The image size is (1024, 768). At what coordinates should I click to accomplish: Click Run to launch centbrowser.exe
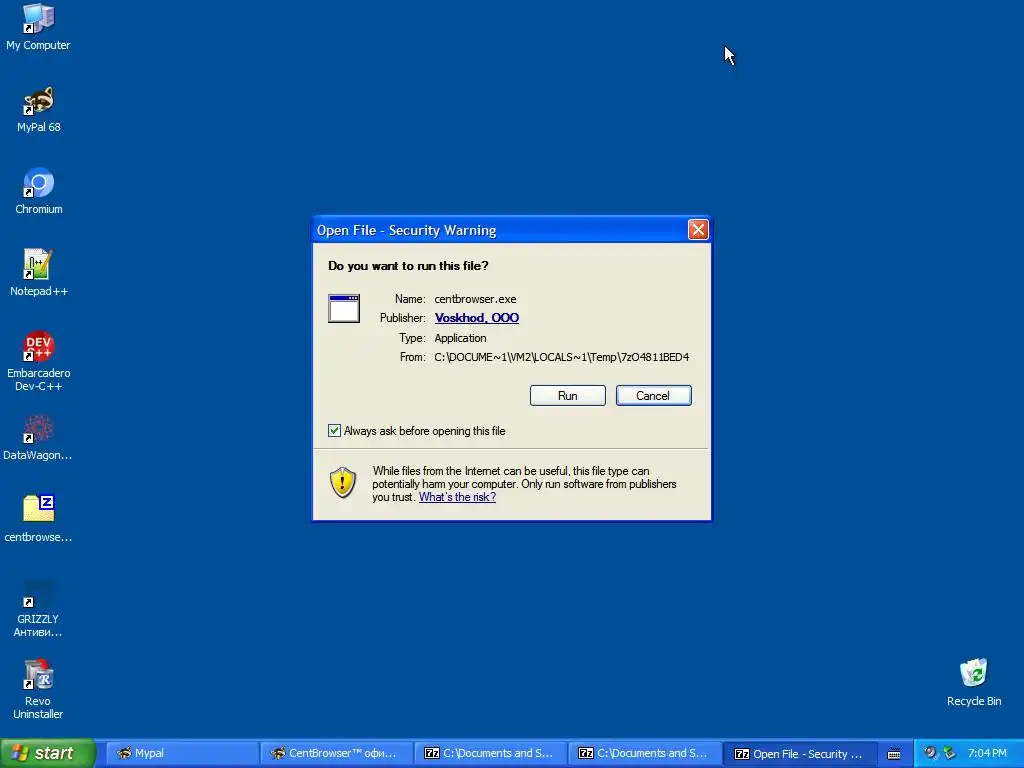[568, 396]
